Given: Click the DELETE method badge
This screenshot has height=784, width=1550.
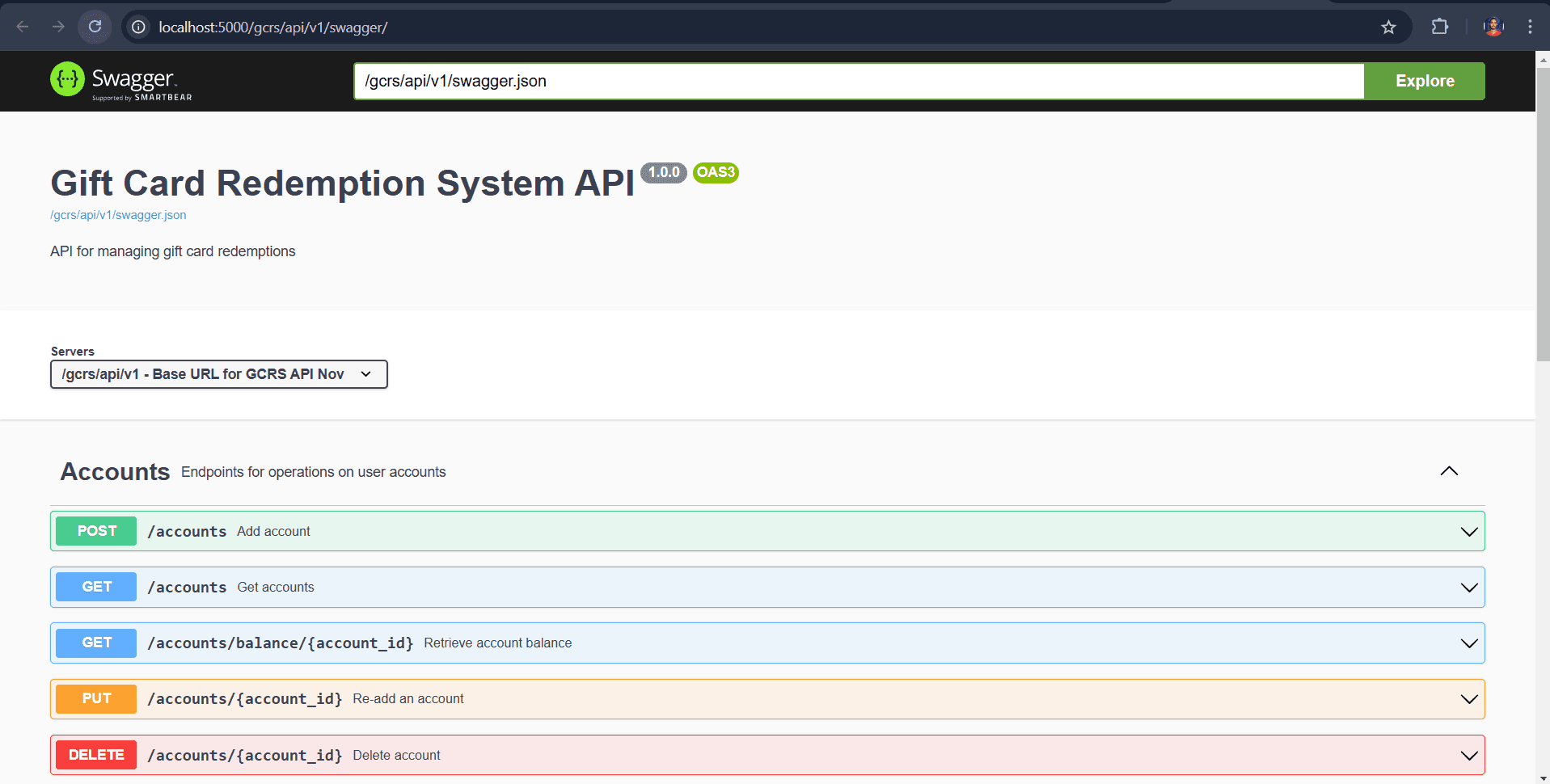Looking at the screenshot, I should coord(96,755).
